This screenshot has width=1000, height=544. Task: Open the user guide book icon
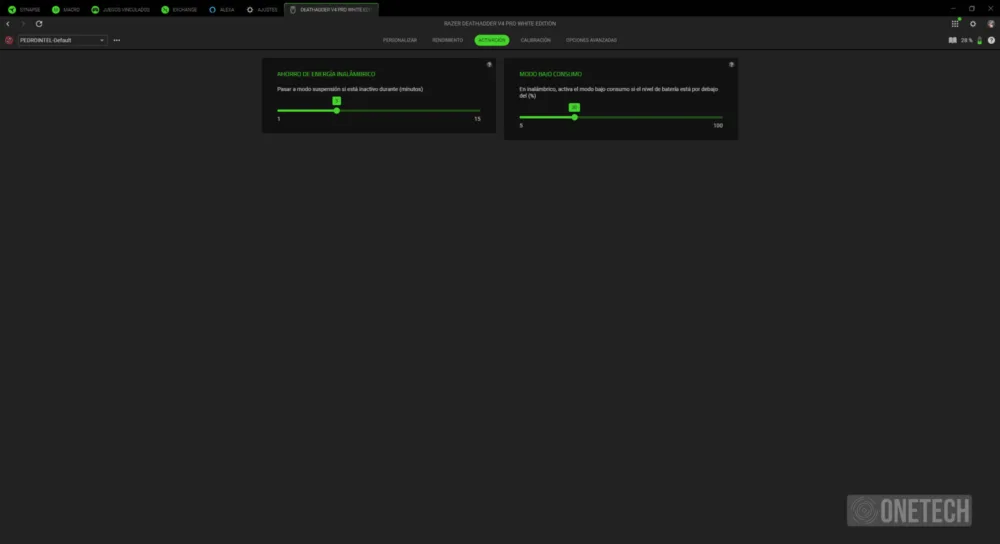pos(952,40)
